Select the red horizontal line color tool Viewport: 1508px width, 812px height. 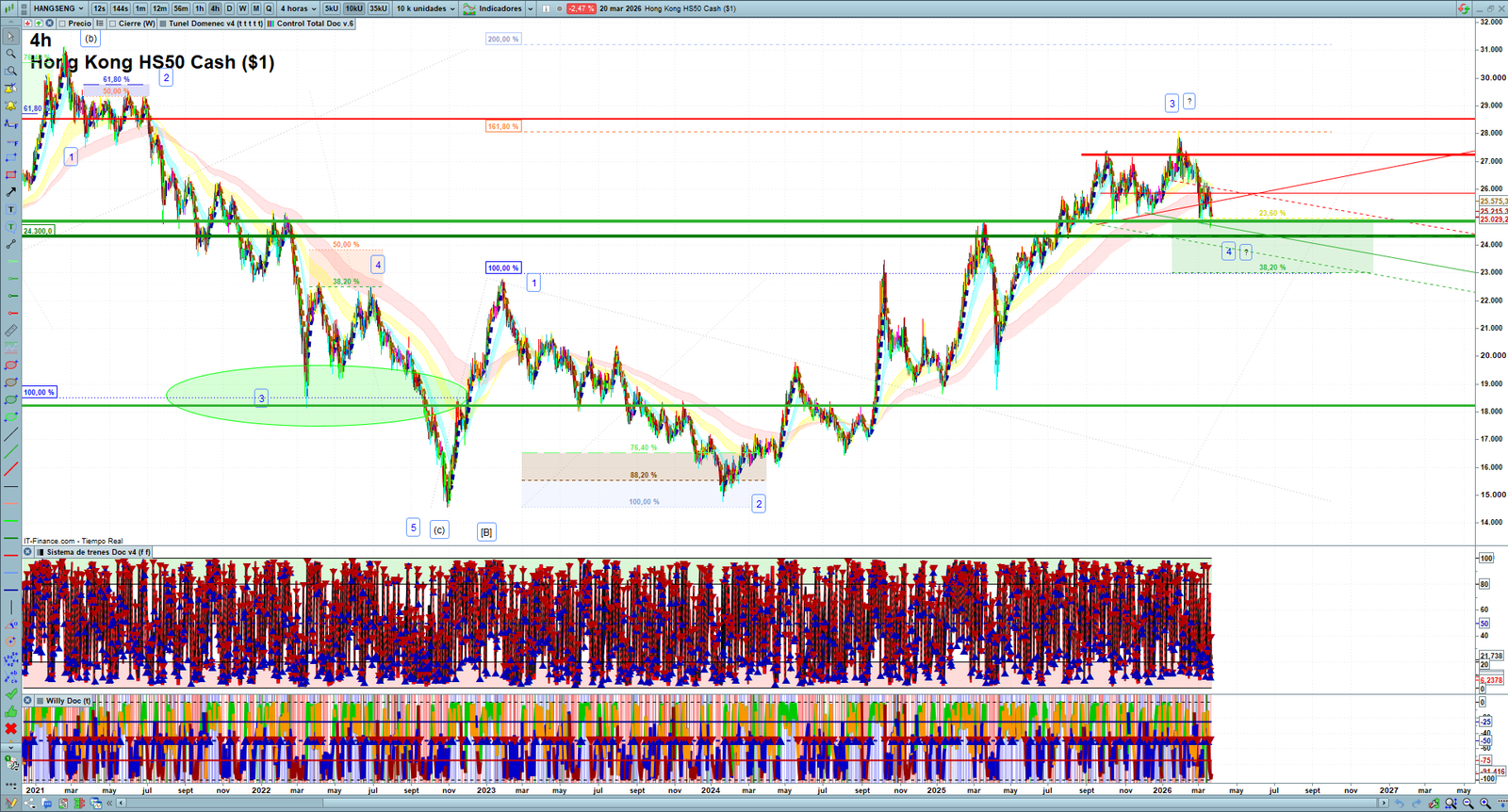10,556
